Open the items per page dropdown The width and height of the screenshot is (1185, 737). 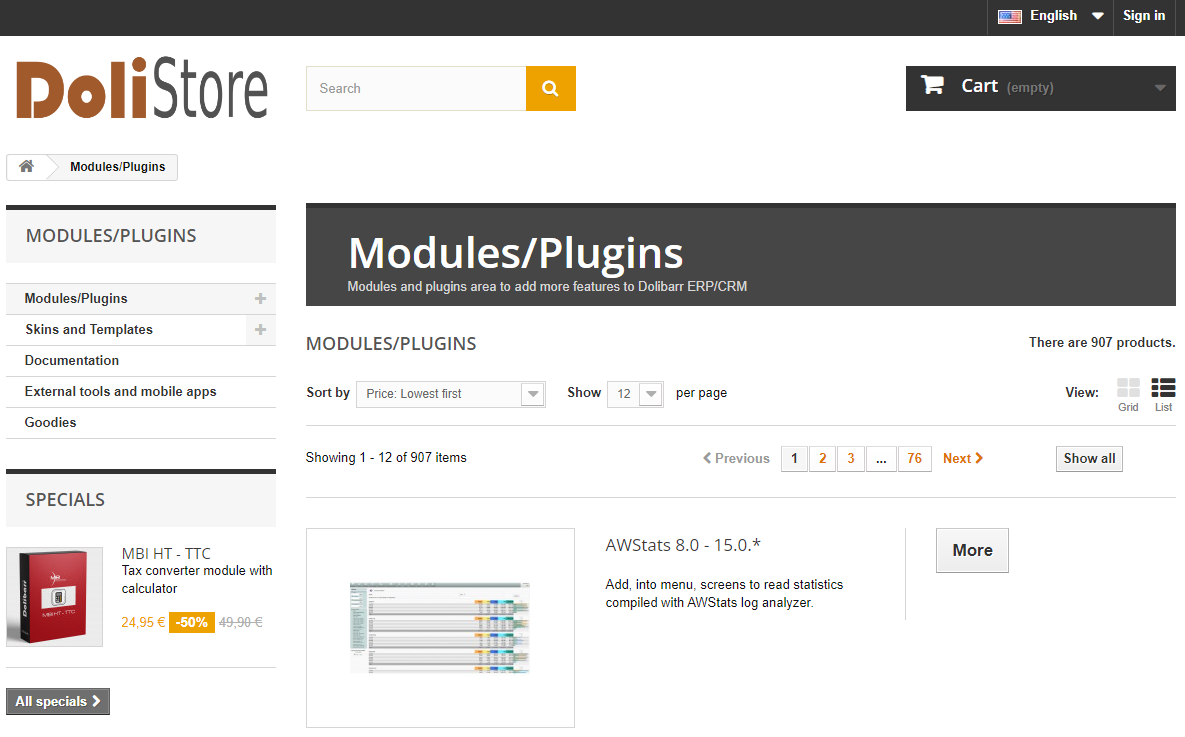[x=635, y=394]
